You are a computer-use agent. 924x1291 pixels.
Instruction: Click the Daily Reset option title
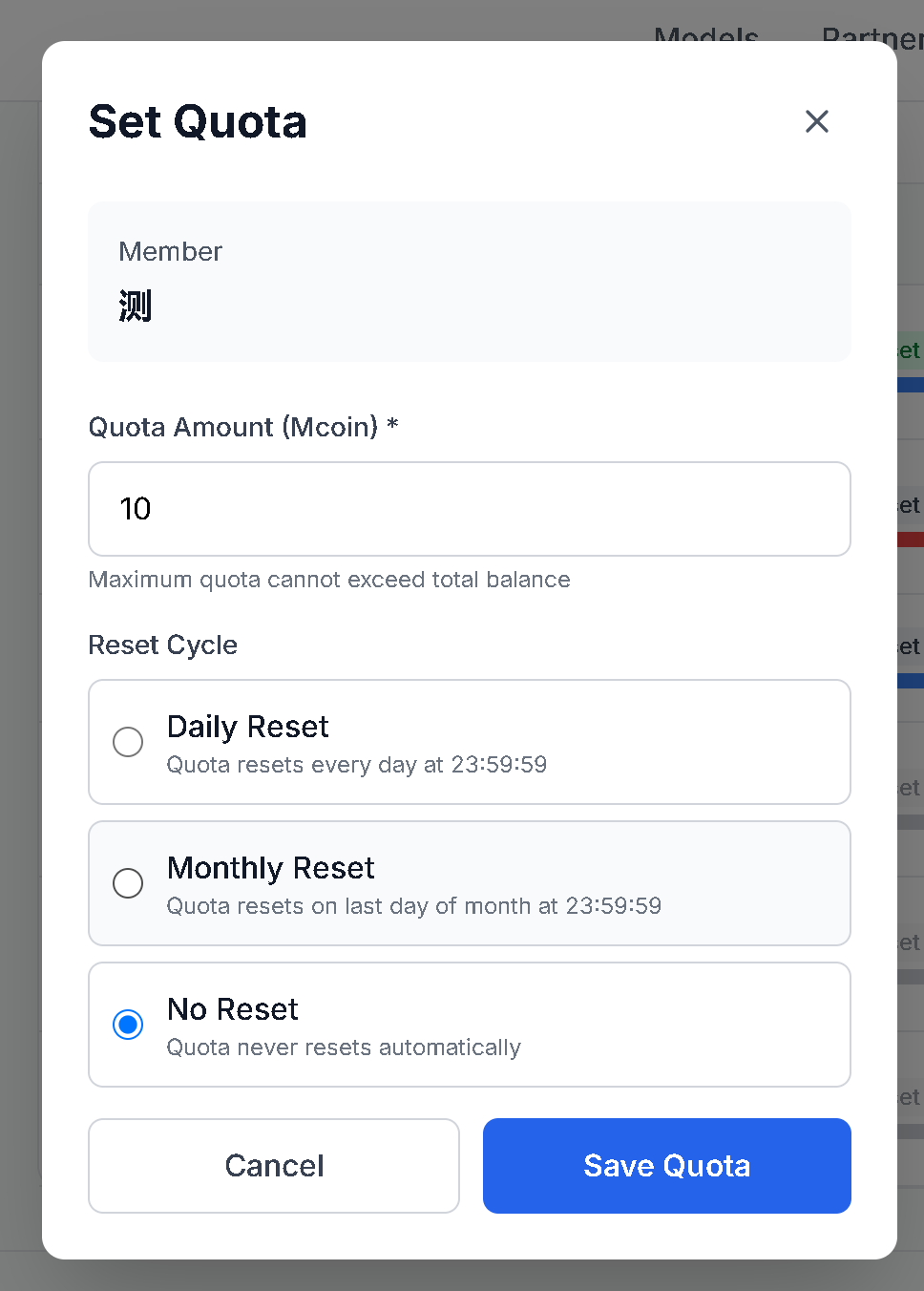(247, 727)
